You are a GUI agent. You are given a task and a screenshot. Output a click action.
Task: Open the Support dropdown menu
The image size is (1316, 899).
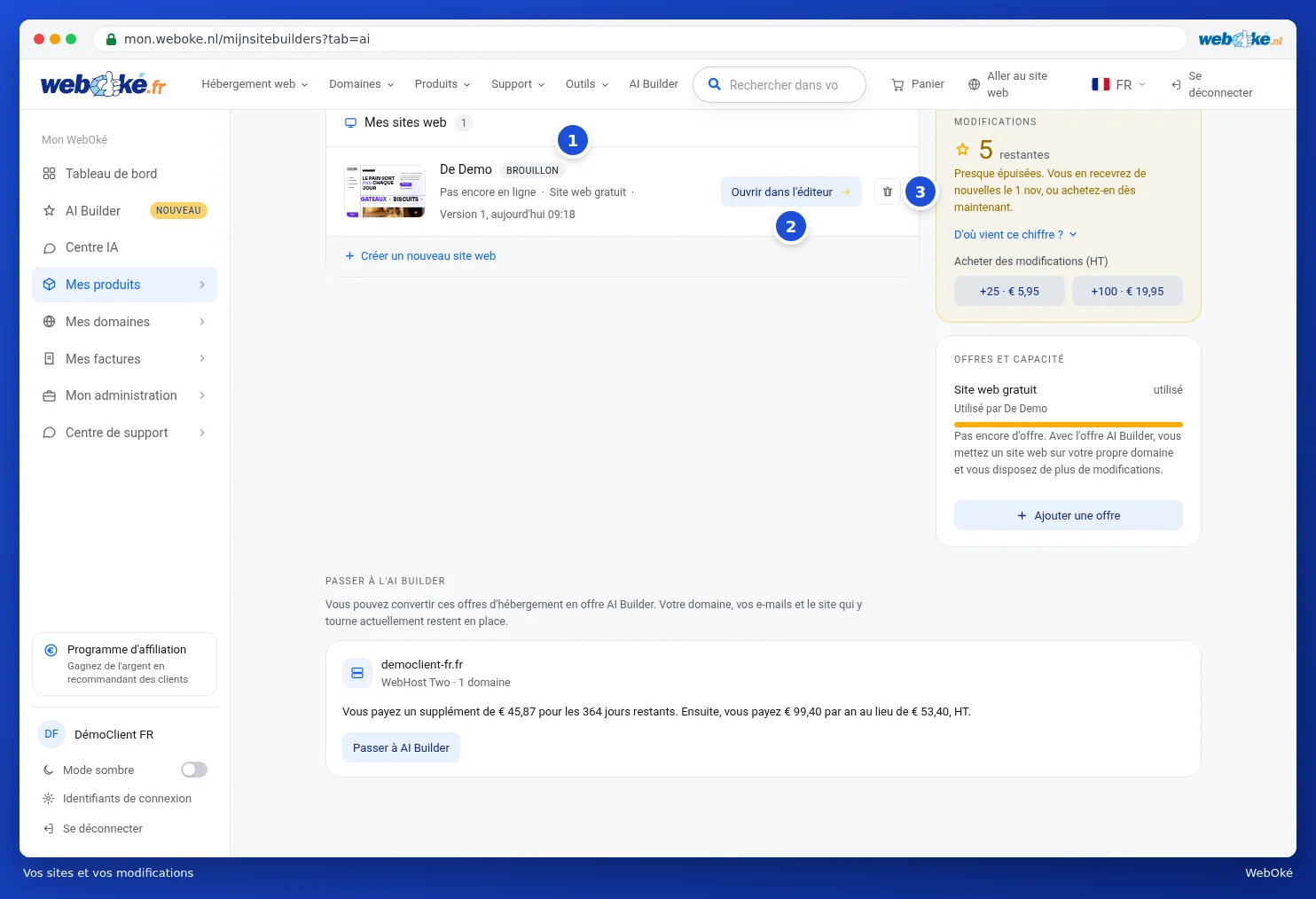tap(518, 84)
